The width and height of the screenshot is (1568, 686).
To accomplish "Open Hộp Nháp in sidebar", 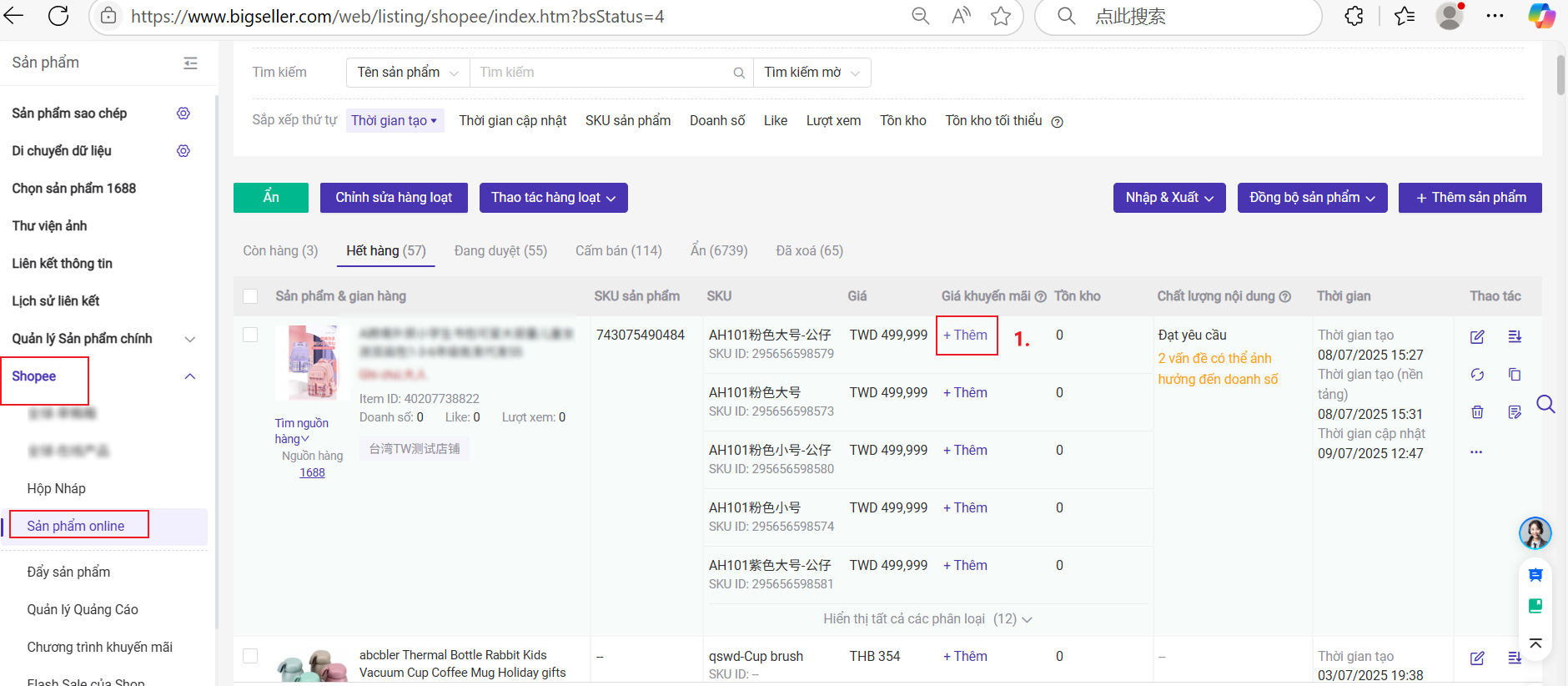I will tap(57, 489).
